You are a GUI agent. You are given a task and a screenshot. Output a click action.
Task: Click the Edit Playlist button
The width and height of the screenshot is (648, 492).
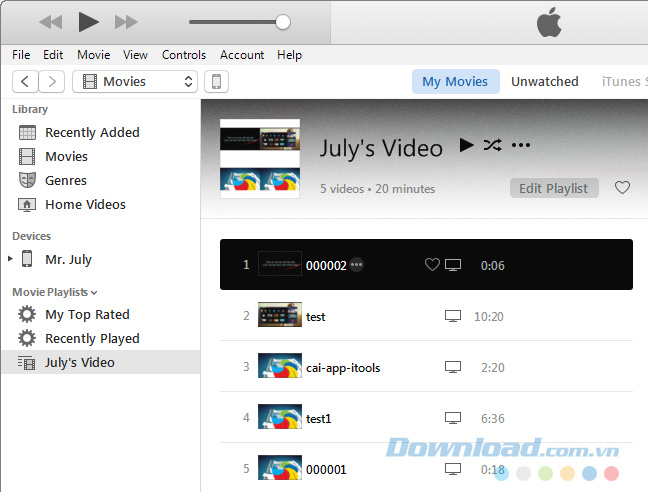click(x=554, y=188)
